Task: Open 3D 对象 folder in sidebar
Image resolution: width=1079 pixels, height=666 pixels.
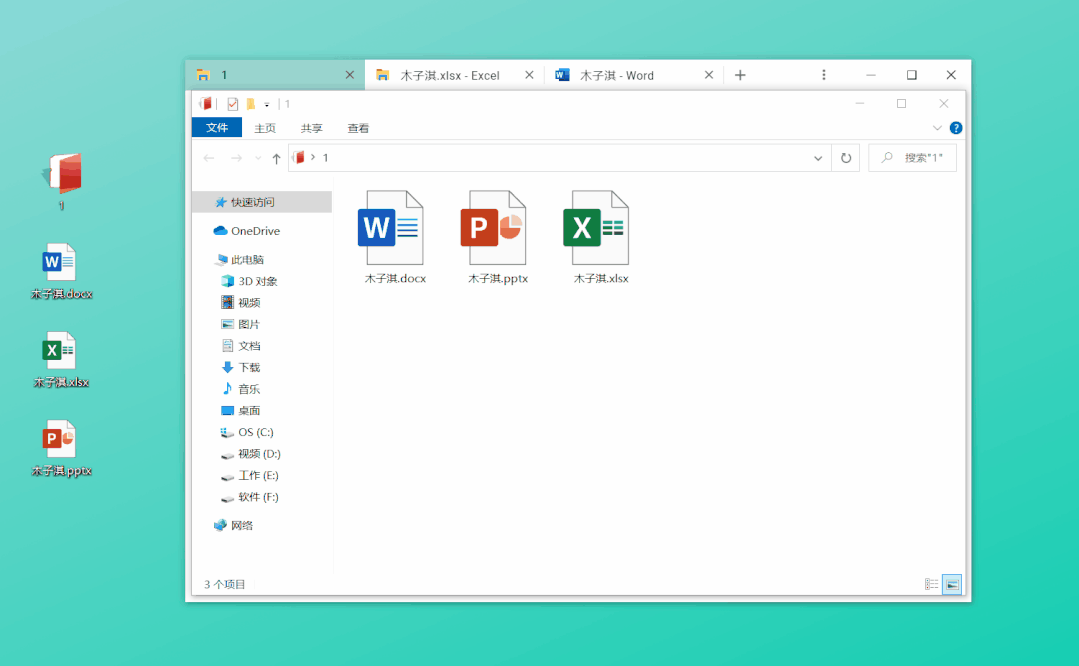Action: pos(249,281)
